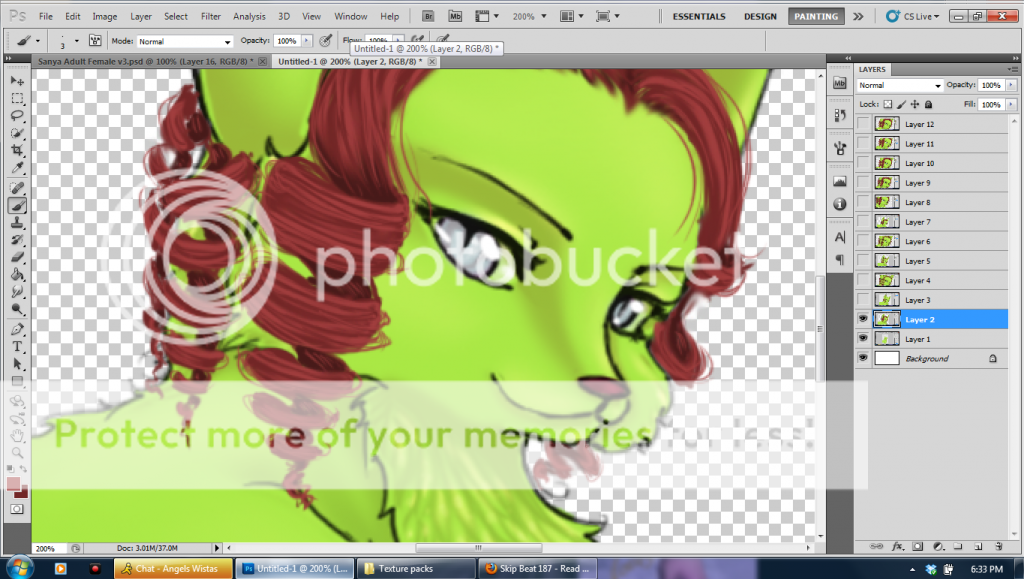Select the Lasso tool
The height and width of the screenshot is (579, 1024).
pyautogui.click(x=17, y=116)
